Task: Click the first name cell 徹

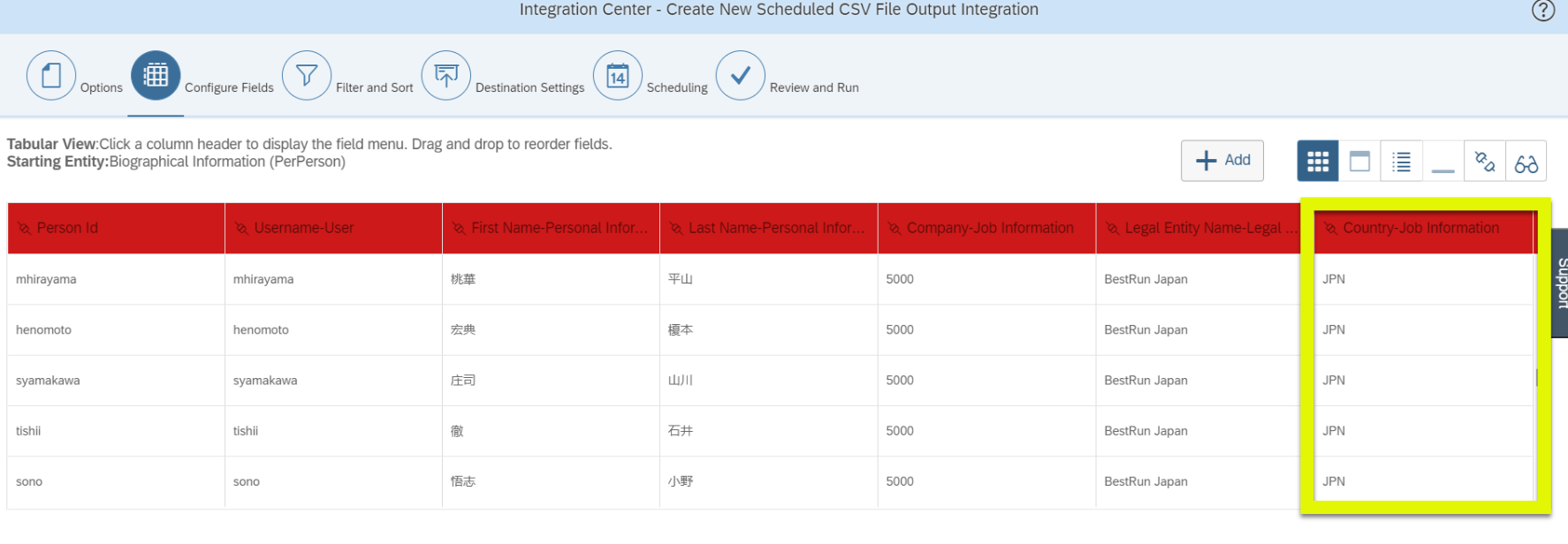Action: click(457, 431)
